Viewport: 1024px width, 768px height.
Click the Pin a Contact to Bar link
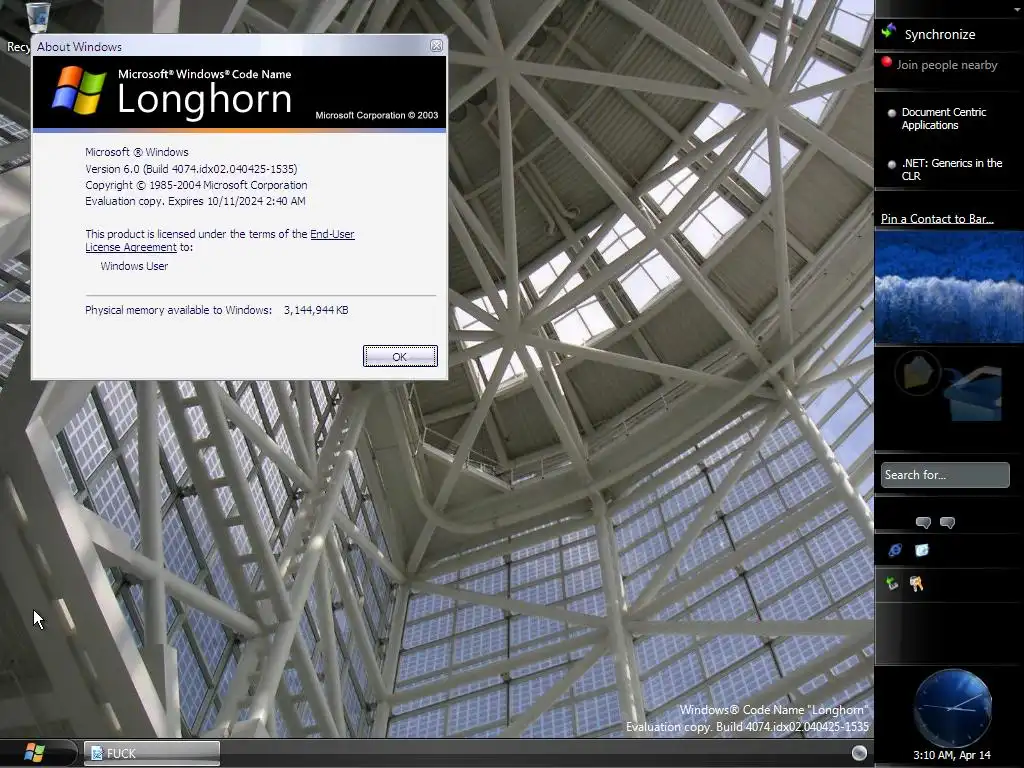pyautogui.click(x=936, y=219)
